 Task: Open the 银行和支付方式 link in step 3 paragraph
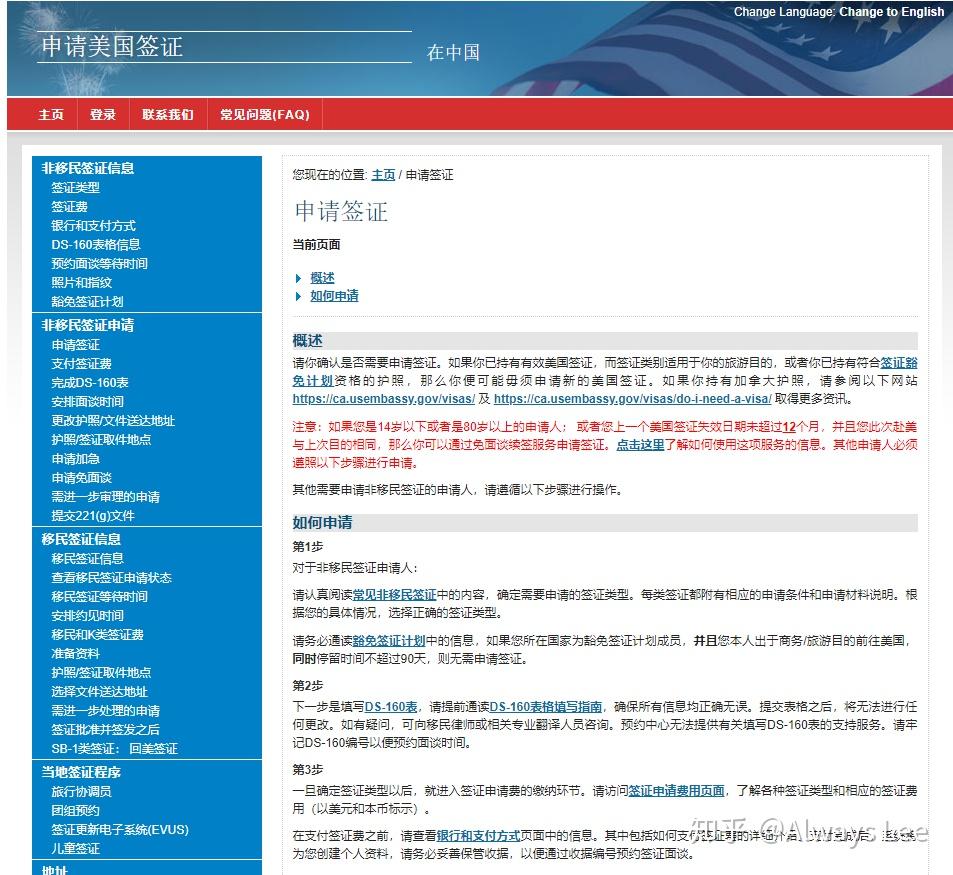pos(478,836)
